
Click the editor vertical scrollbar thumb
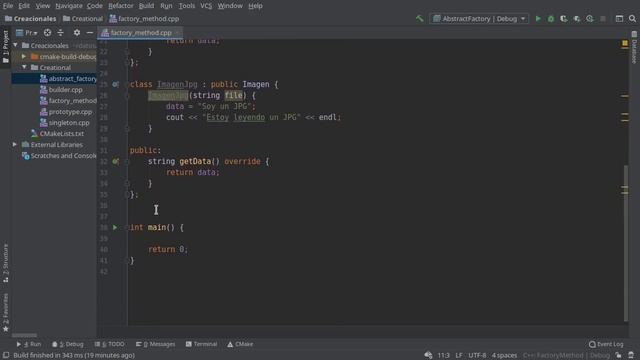pyautogui.click(x=626, y=243)
